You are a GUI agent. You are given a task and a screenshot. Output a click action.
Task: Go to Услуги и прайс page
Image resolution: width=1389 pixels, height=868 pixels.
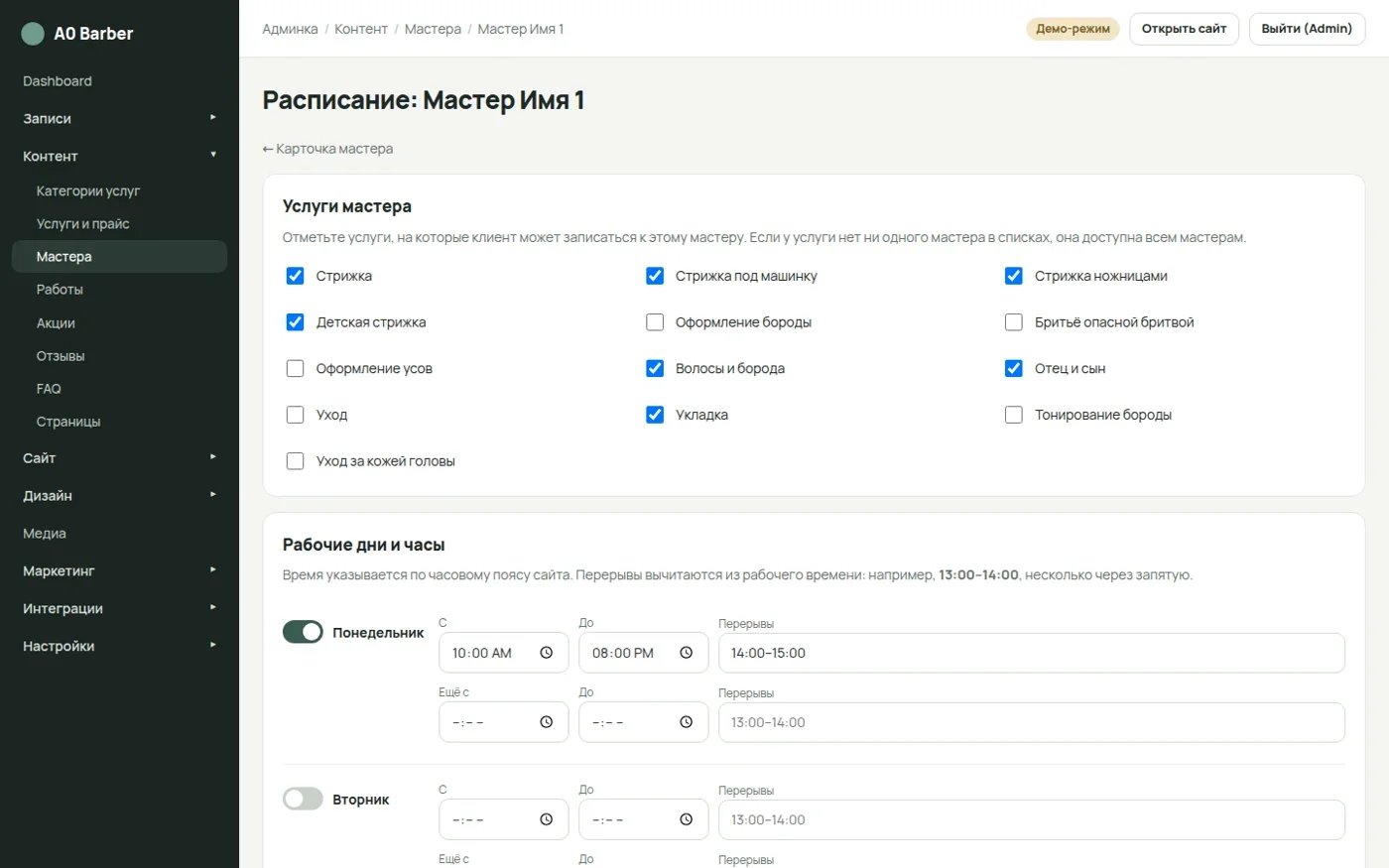[119, 223]
